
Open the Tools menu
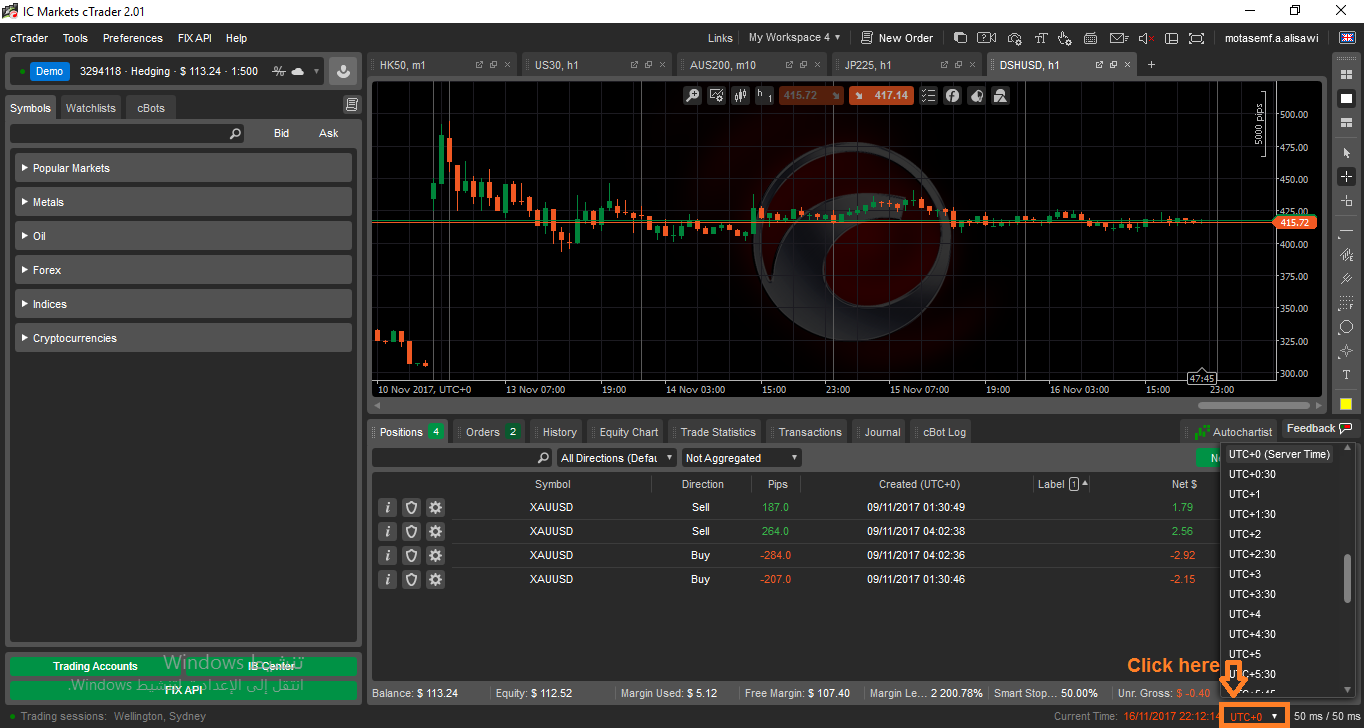(75, 38)
